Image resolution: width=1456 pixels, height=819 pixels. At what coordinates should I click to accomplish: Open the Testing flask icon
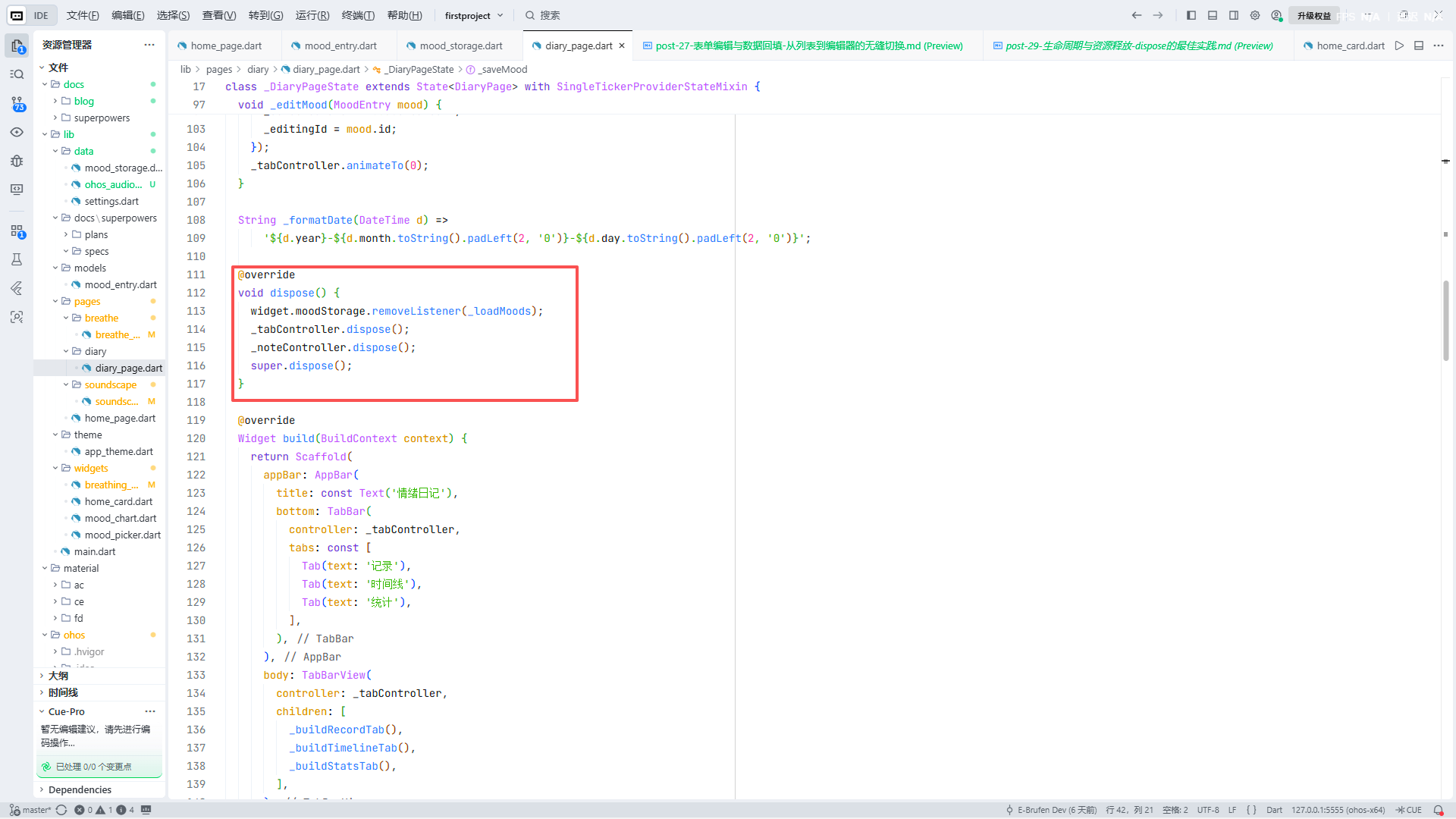pos(17,259)
